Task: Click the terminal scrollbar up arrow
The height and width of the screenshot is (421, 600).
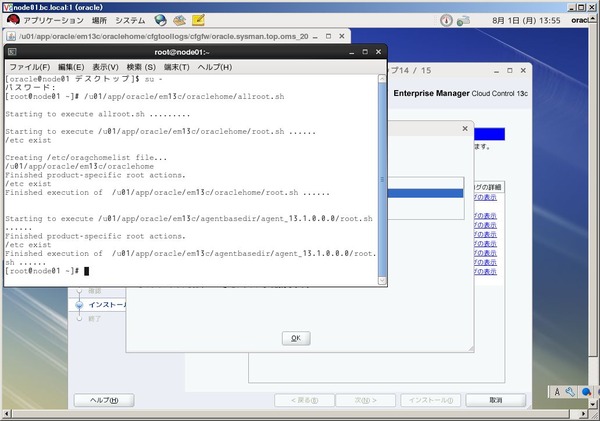Action: point(382,78)
